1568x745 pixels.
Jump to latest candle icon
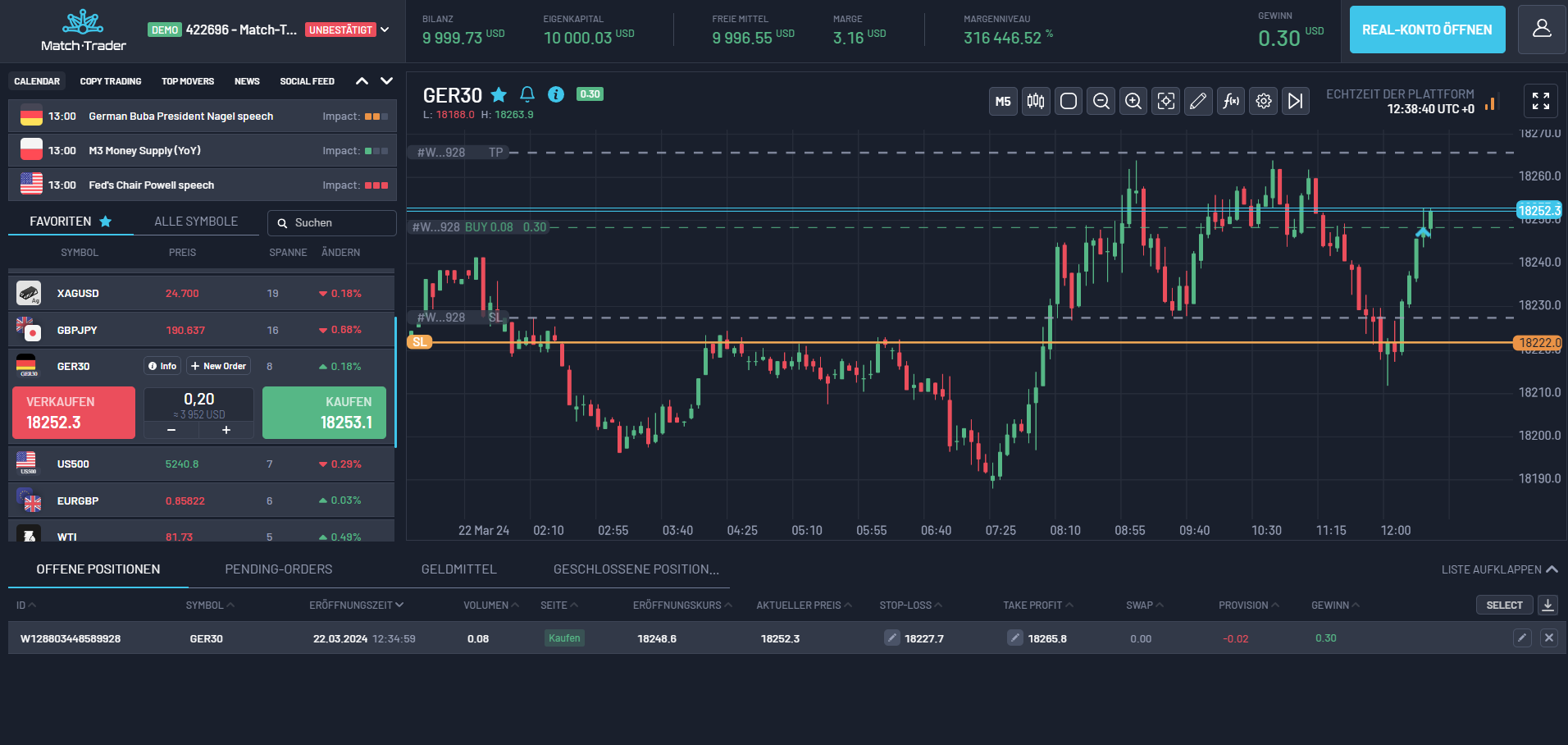click(1296, 101)
